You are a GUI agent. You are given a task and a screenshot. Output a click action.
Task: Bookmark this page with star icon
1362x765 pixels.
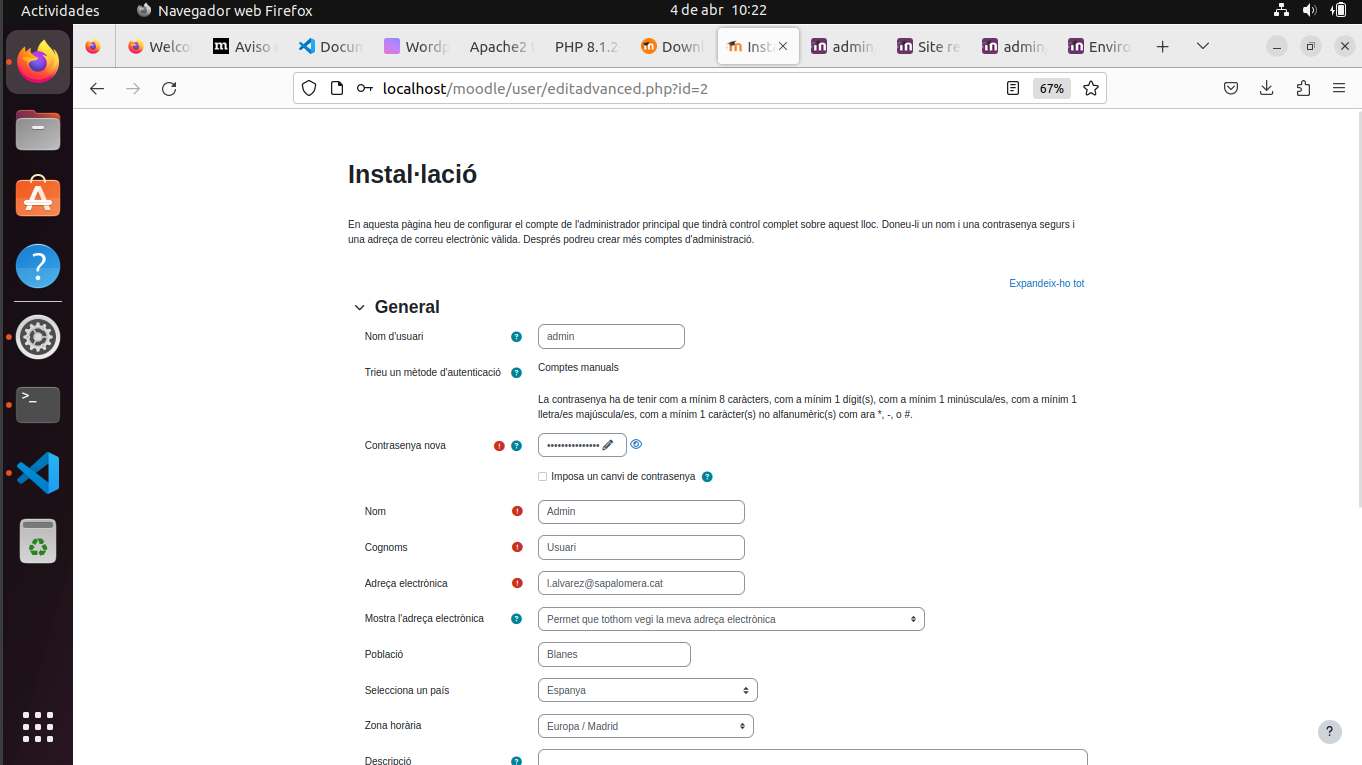(1091, 88)
